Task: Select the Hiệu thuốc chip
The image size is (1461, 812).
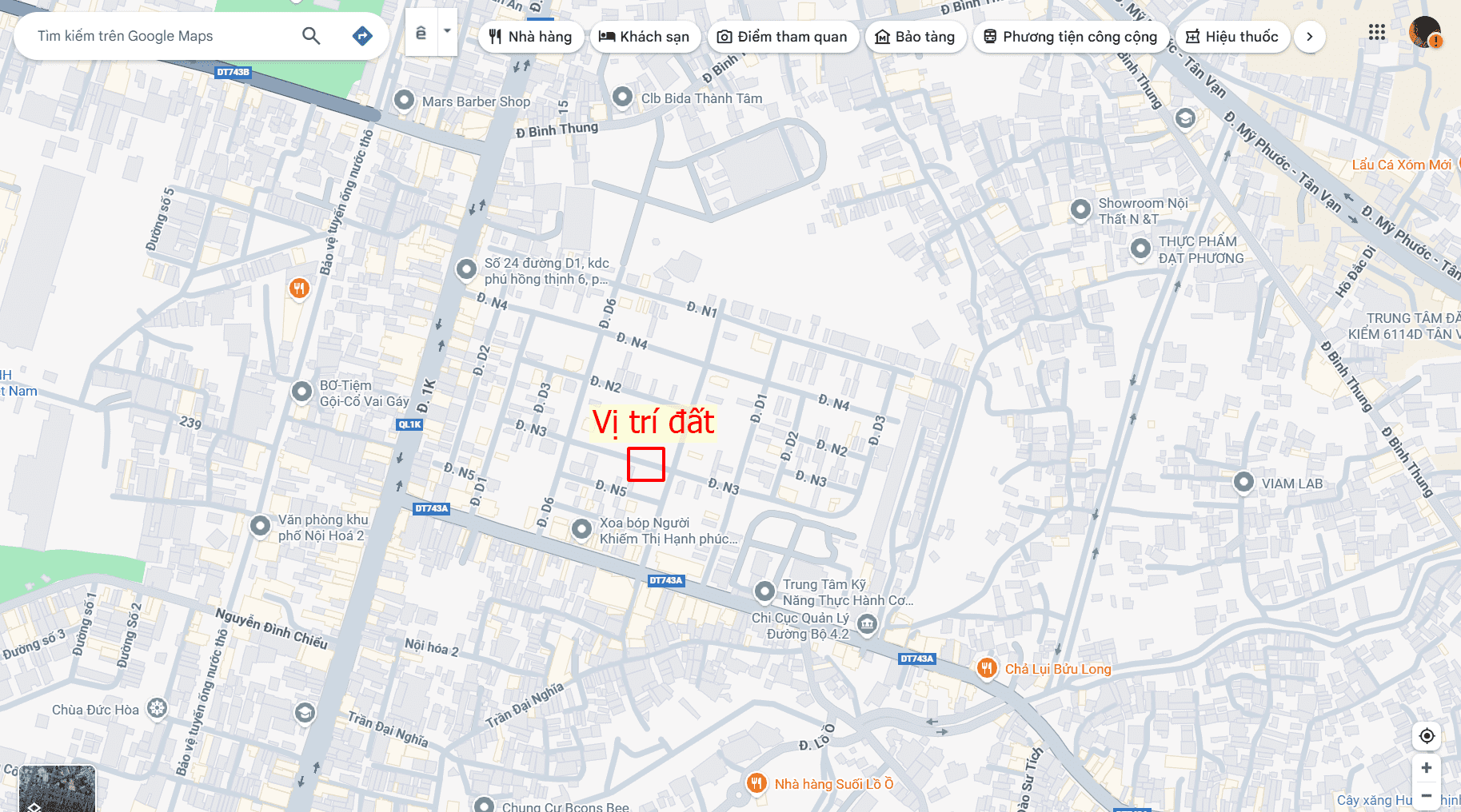Action: pos(1232,37)
